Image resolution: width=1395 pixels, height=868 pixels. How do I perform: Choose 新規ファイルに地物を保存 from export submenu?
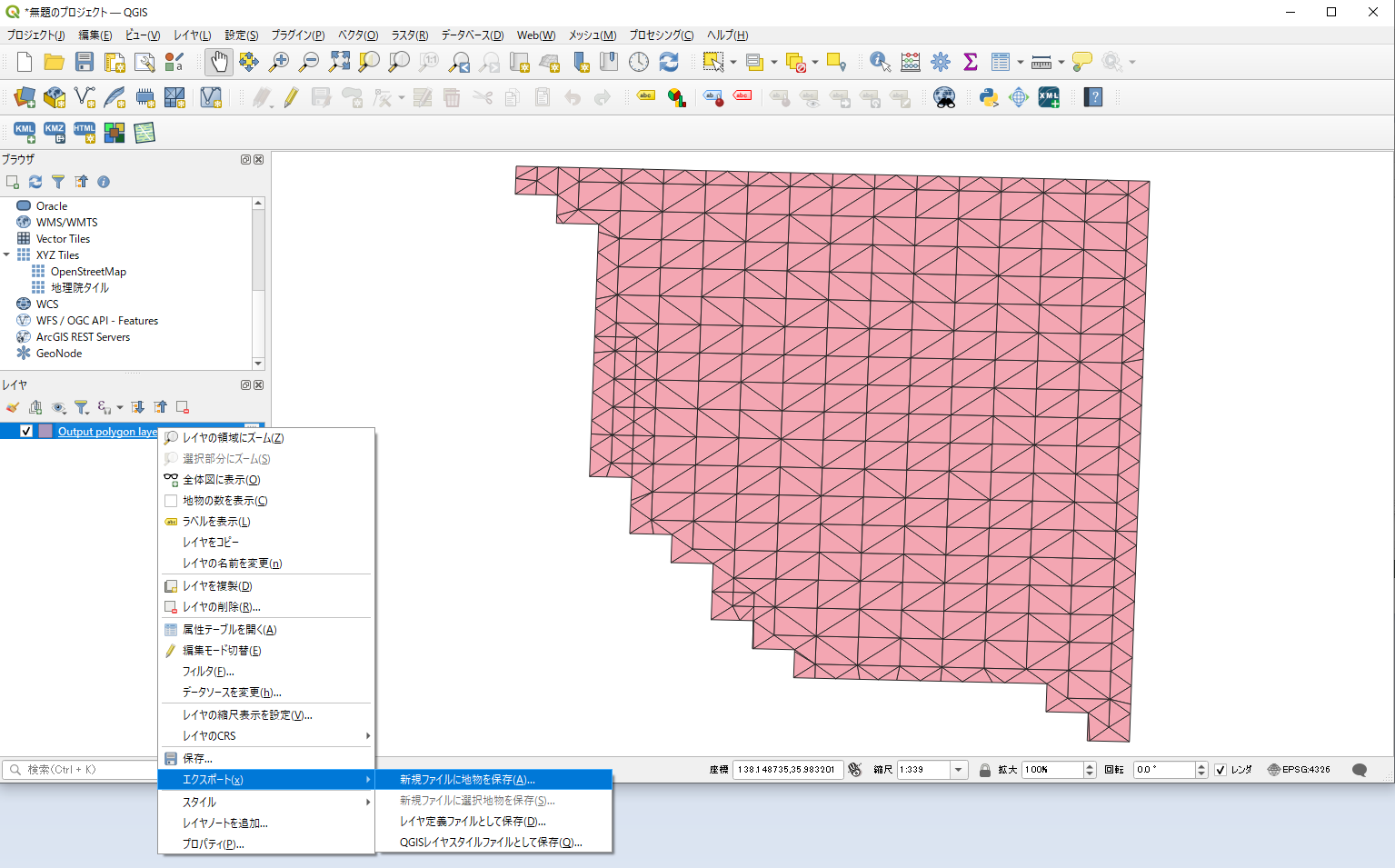click(x=467, y=780)
